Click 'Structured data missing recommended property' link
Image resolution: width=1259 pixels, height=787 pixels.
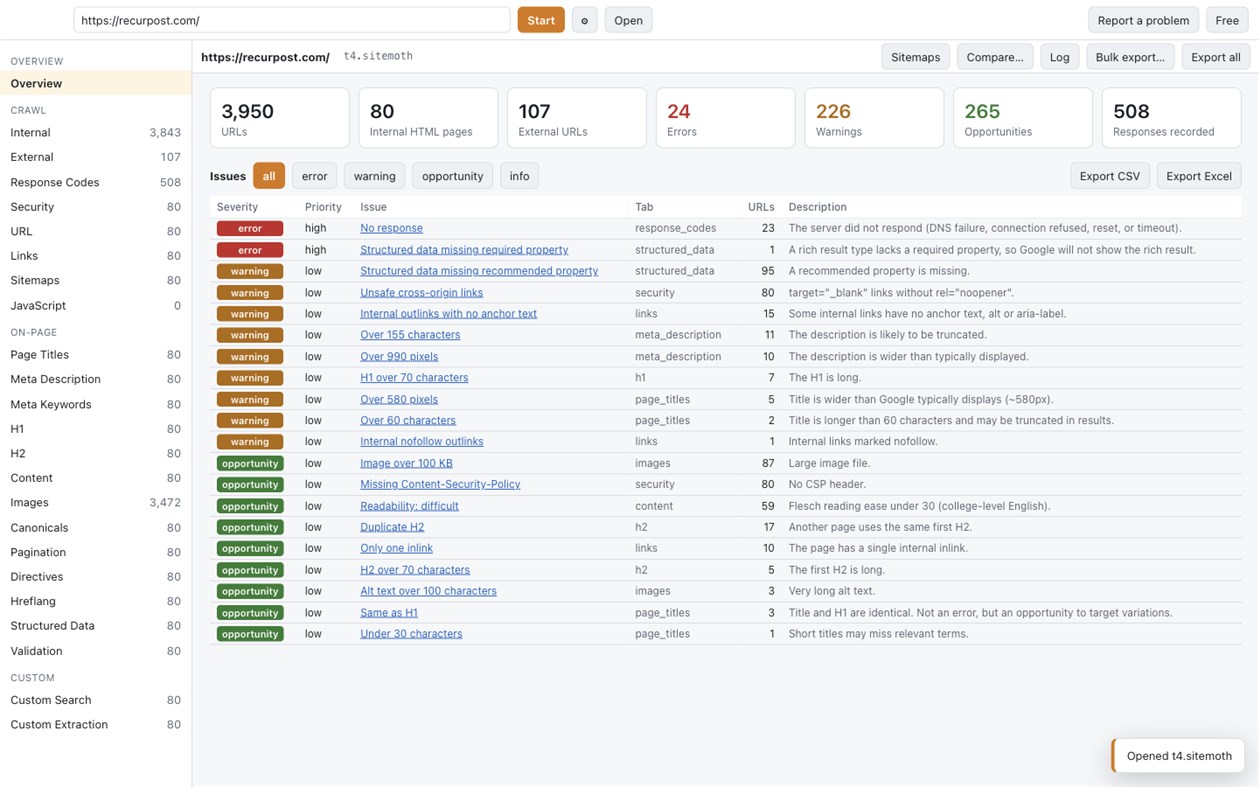point(479,271)
